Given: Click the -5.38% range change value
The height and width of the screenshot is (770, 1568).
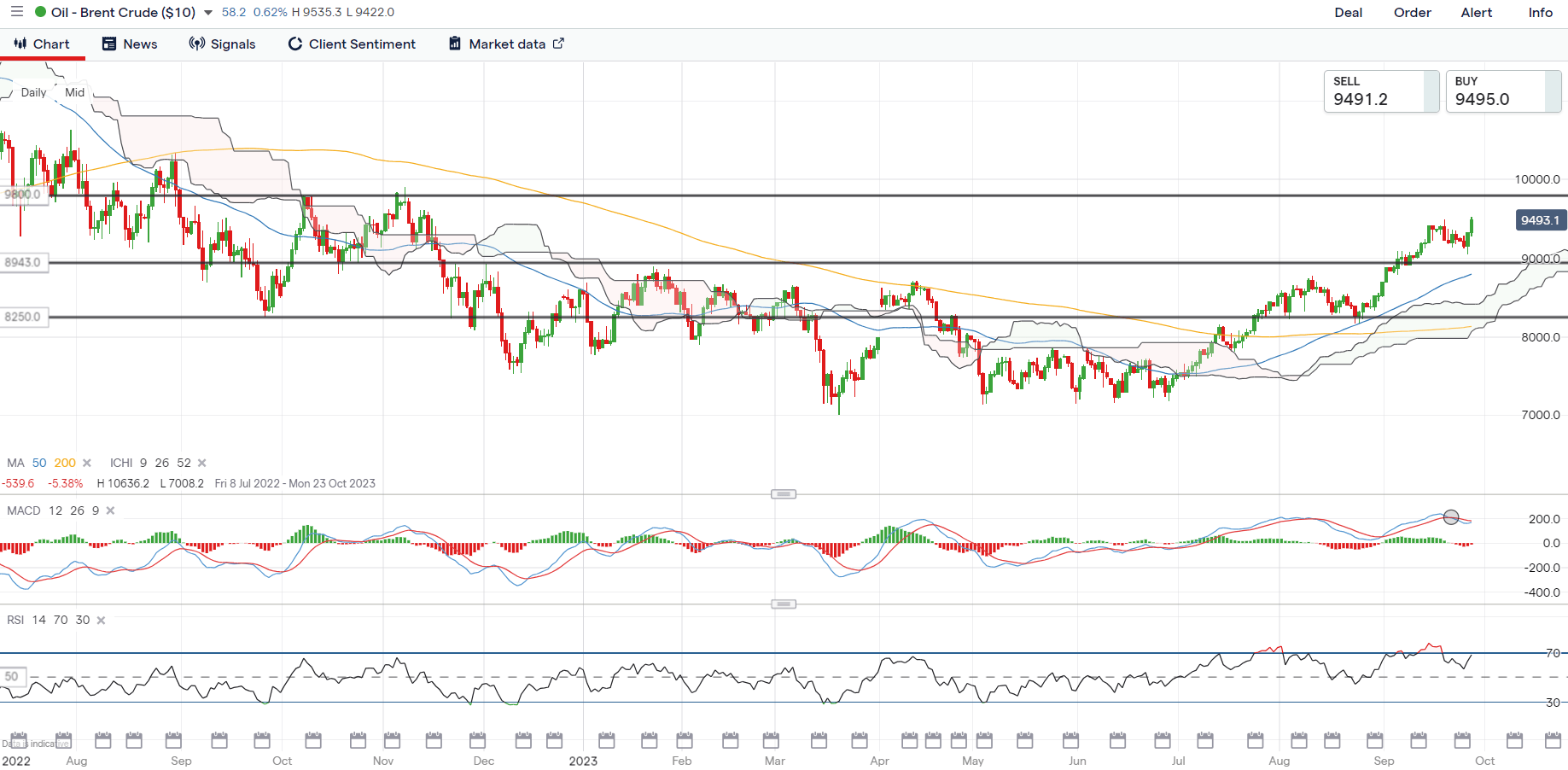Looking at the screenshot, I should [66, 483].
